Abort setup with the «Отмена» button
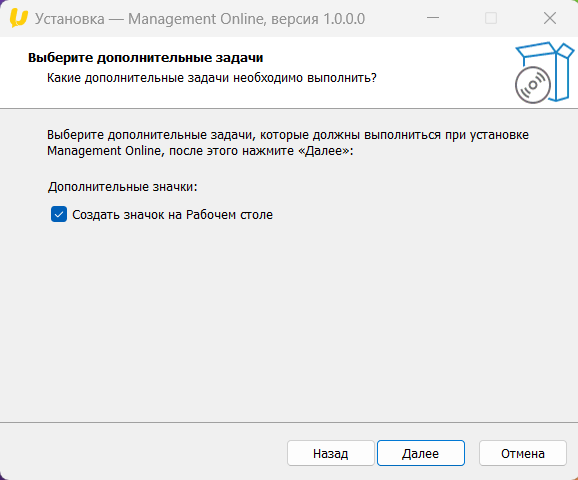The height and width of the screenshot is (480, 578). tap(523, 453)
